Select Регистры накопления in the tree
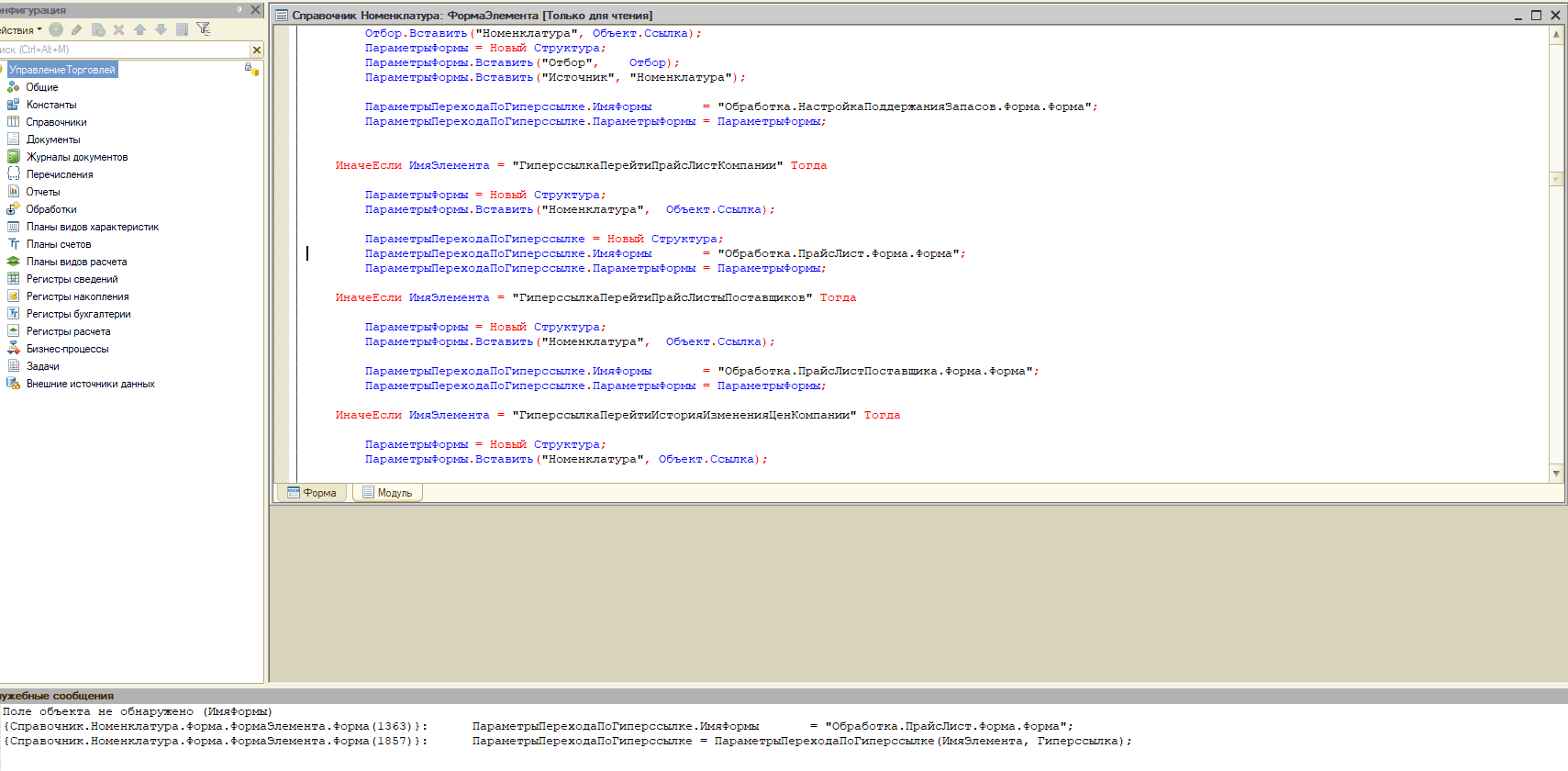Image resolution: width=1568 pixels, height=771 pixels. click(77, 296)
